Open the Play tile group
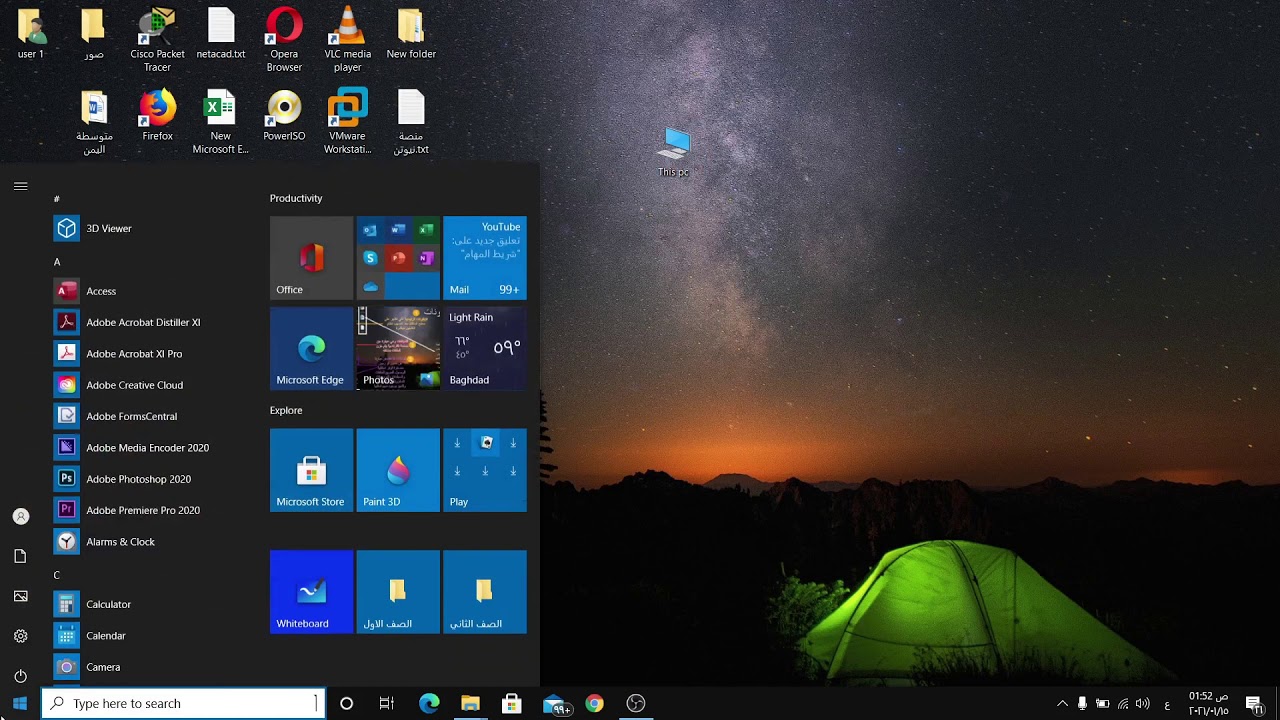 (484, 470)
